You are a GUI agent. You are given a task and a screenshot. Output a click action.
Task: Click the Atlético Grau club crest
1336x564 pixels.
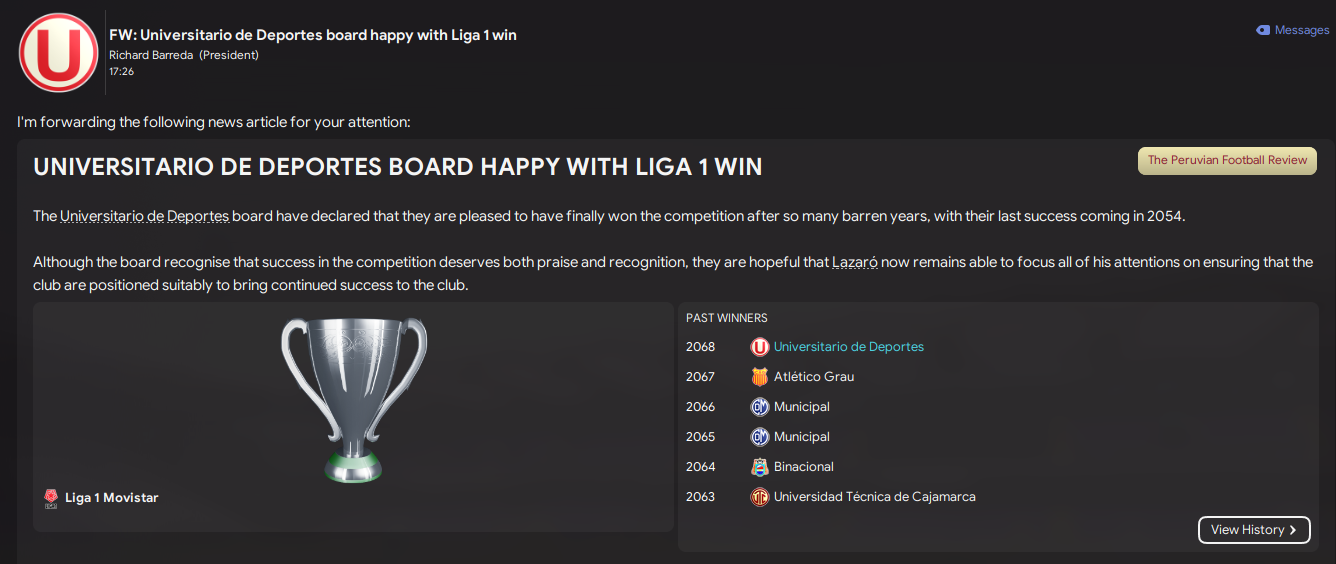(760, 377)
